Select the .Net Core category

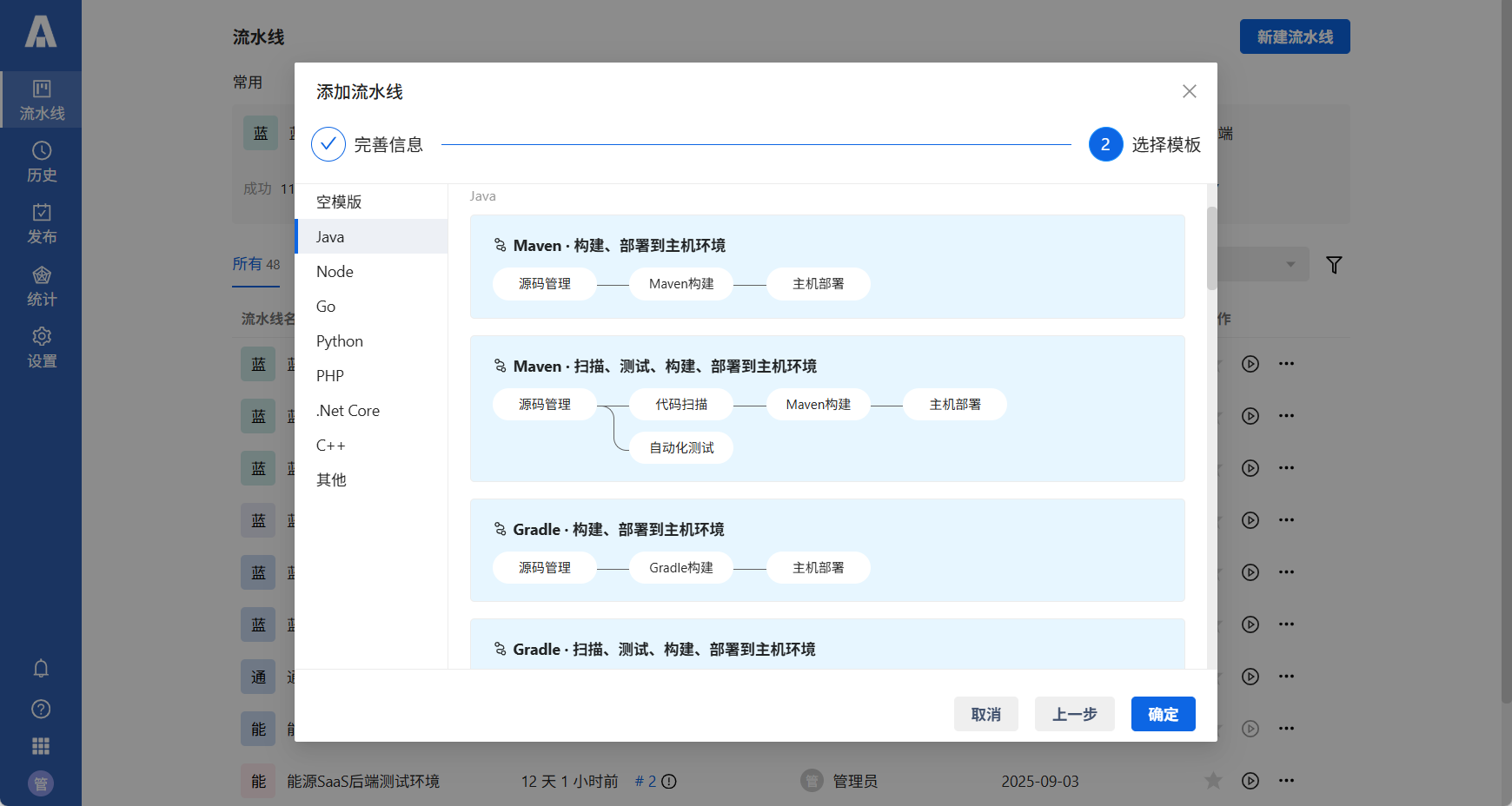click(348, 410)
